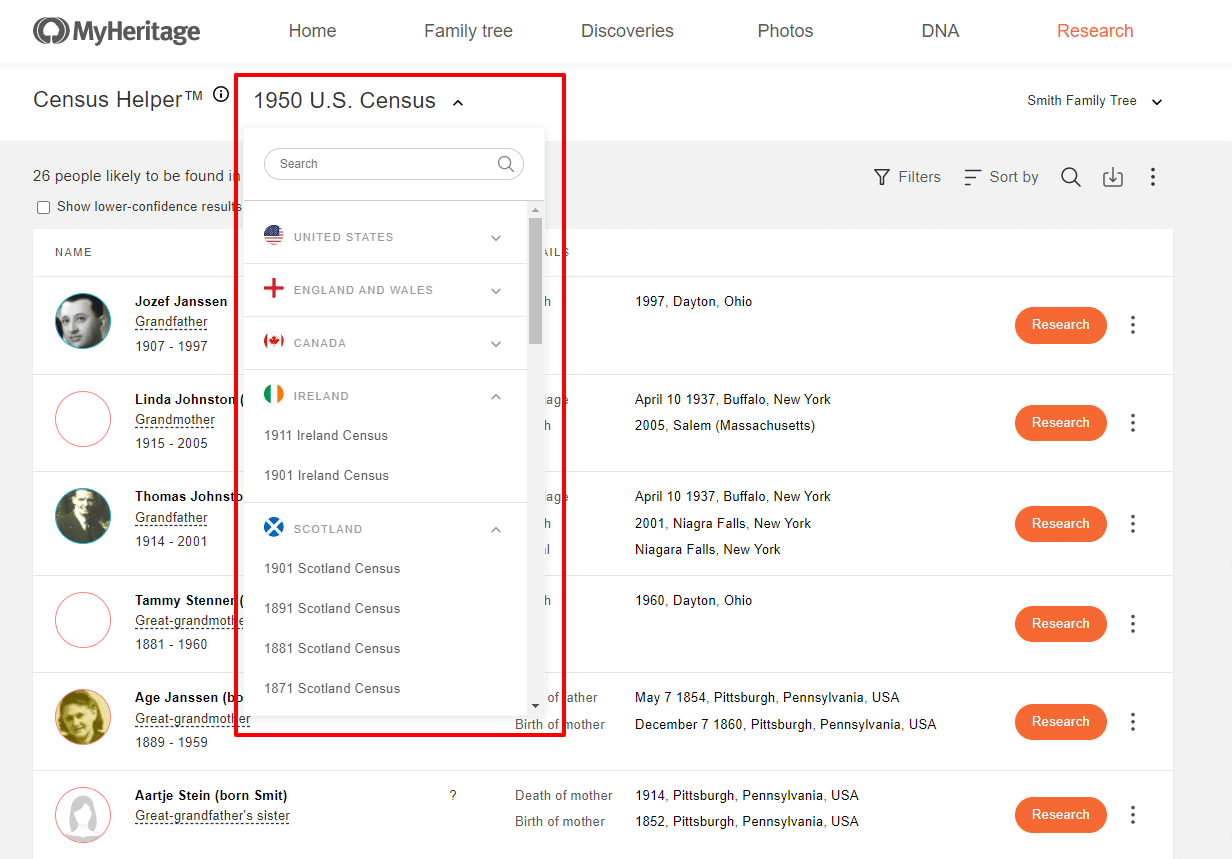
Task: Click the census list scrollbar thumb
Action: 536,281
